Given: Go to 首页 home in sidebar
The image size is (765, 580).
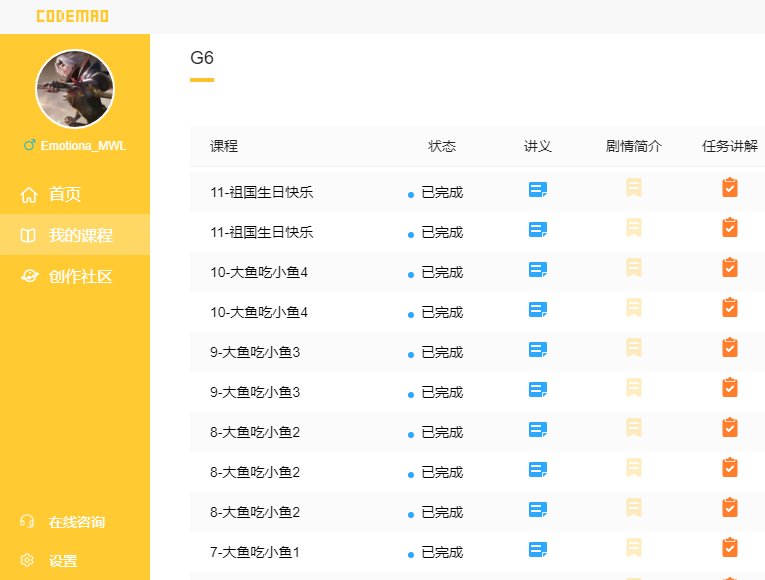Looking at the screenshot, I should [75, 194].
